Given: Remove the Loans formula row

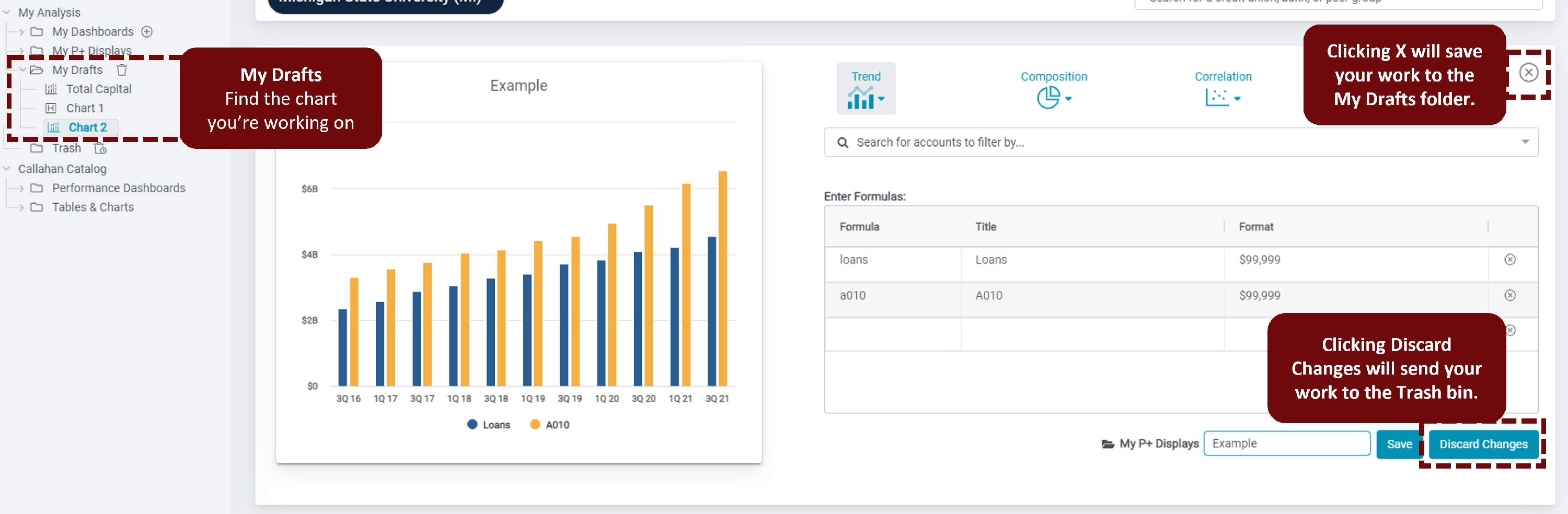Looking at the screenshot, I should 1510,259.
